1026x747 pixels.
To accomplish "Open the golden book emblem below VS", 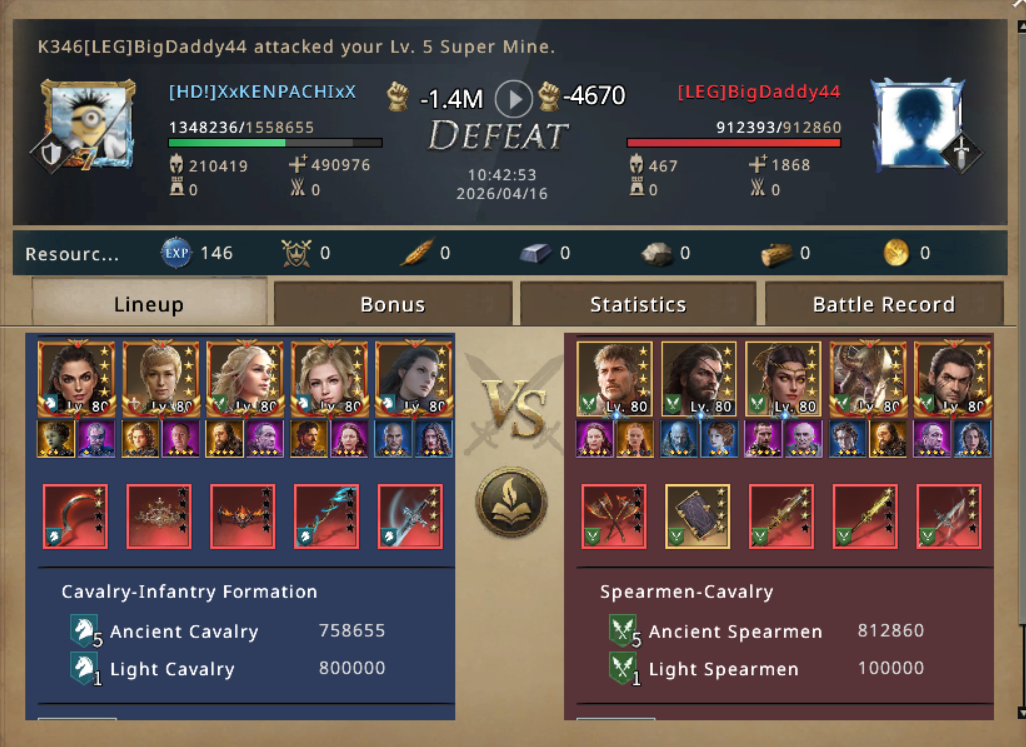I will pos(511,502).
